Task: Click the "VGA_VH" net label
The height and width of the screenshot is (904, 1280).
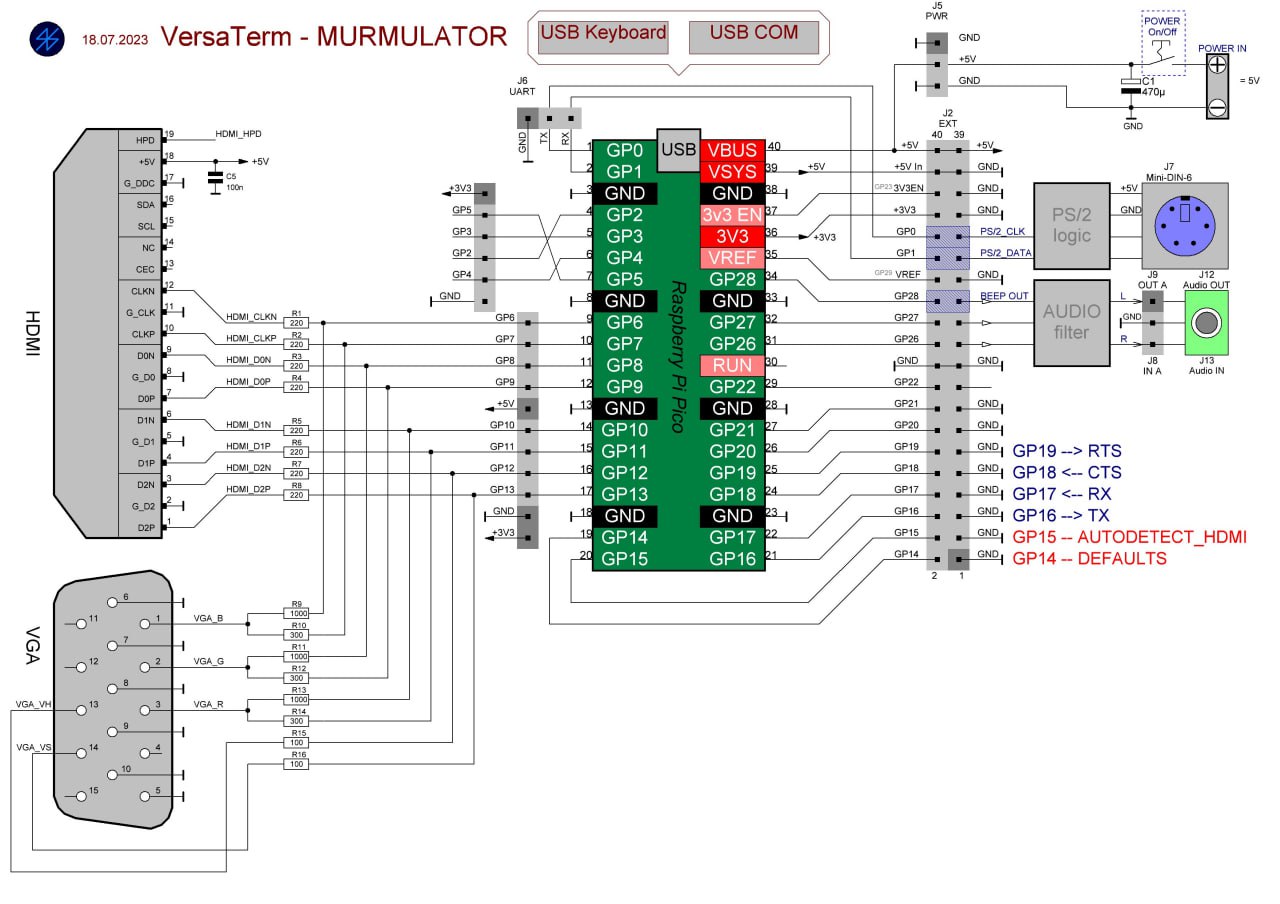Action: pyautogui.click(x=32, y=704)
